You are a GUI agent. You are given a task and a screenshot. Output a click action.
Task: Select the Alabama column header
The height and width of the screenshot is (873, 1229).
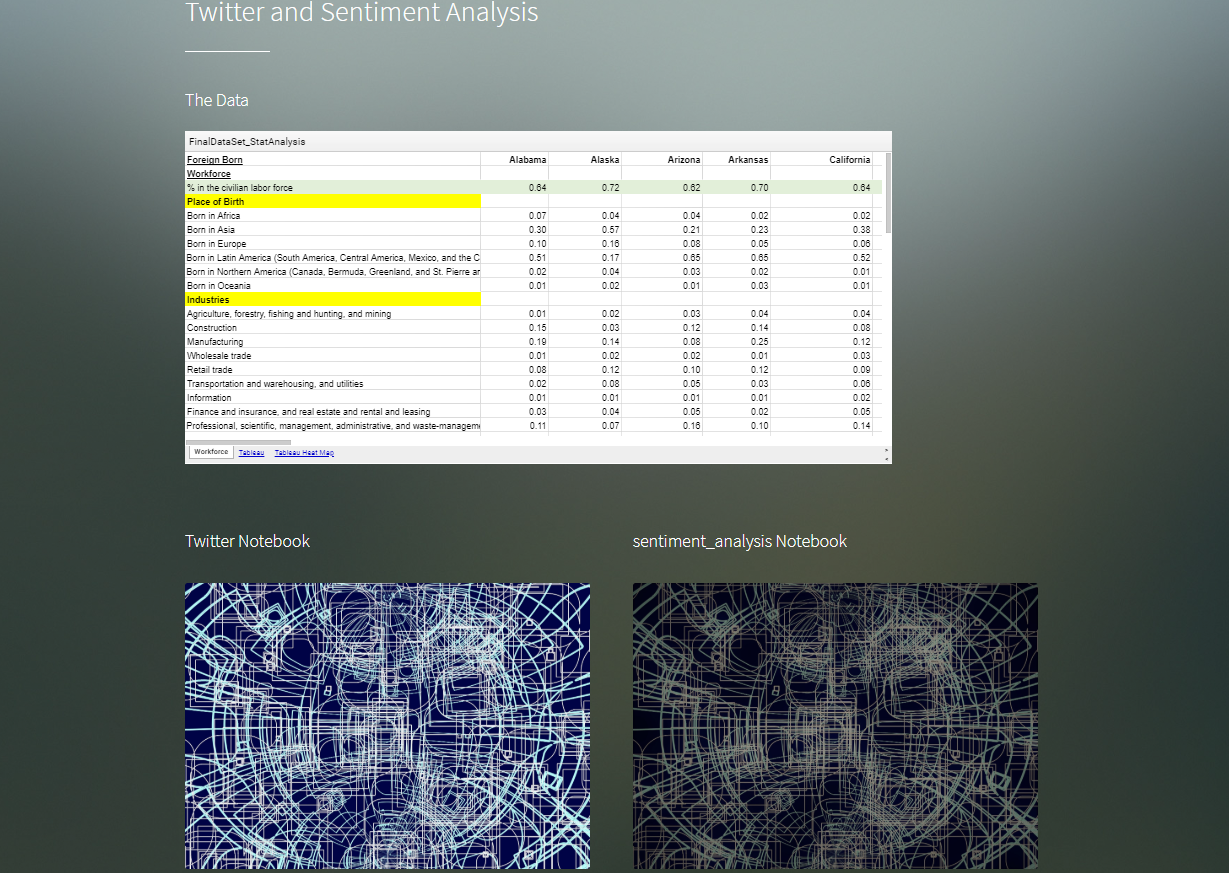[x=528, y=158]
